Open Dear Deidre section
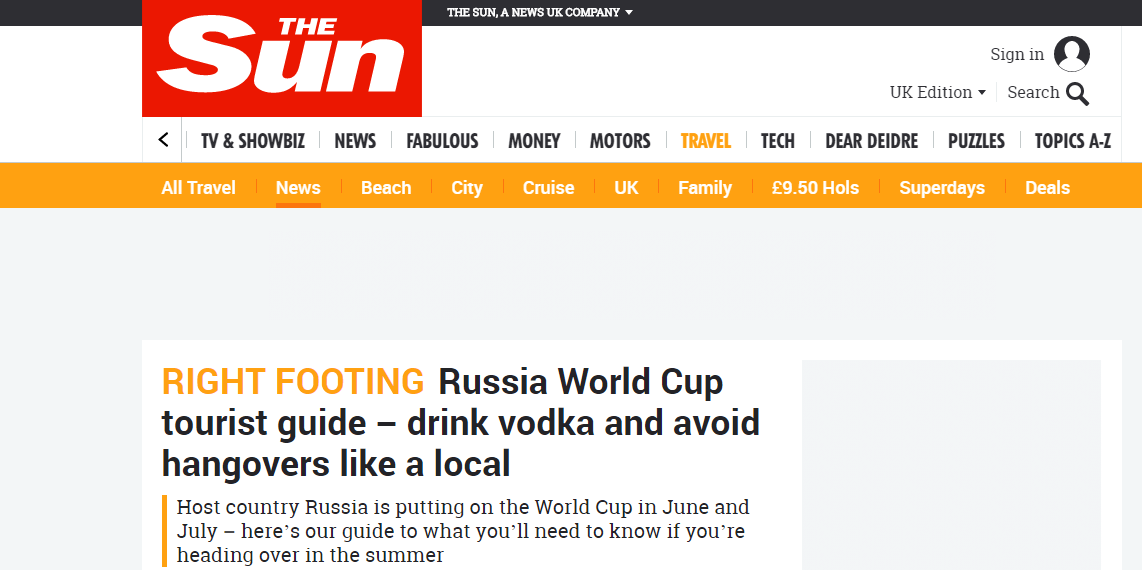The height and width of the screenshot is (570, 1142). click(871, 141)
